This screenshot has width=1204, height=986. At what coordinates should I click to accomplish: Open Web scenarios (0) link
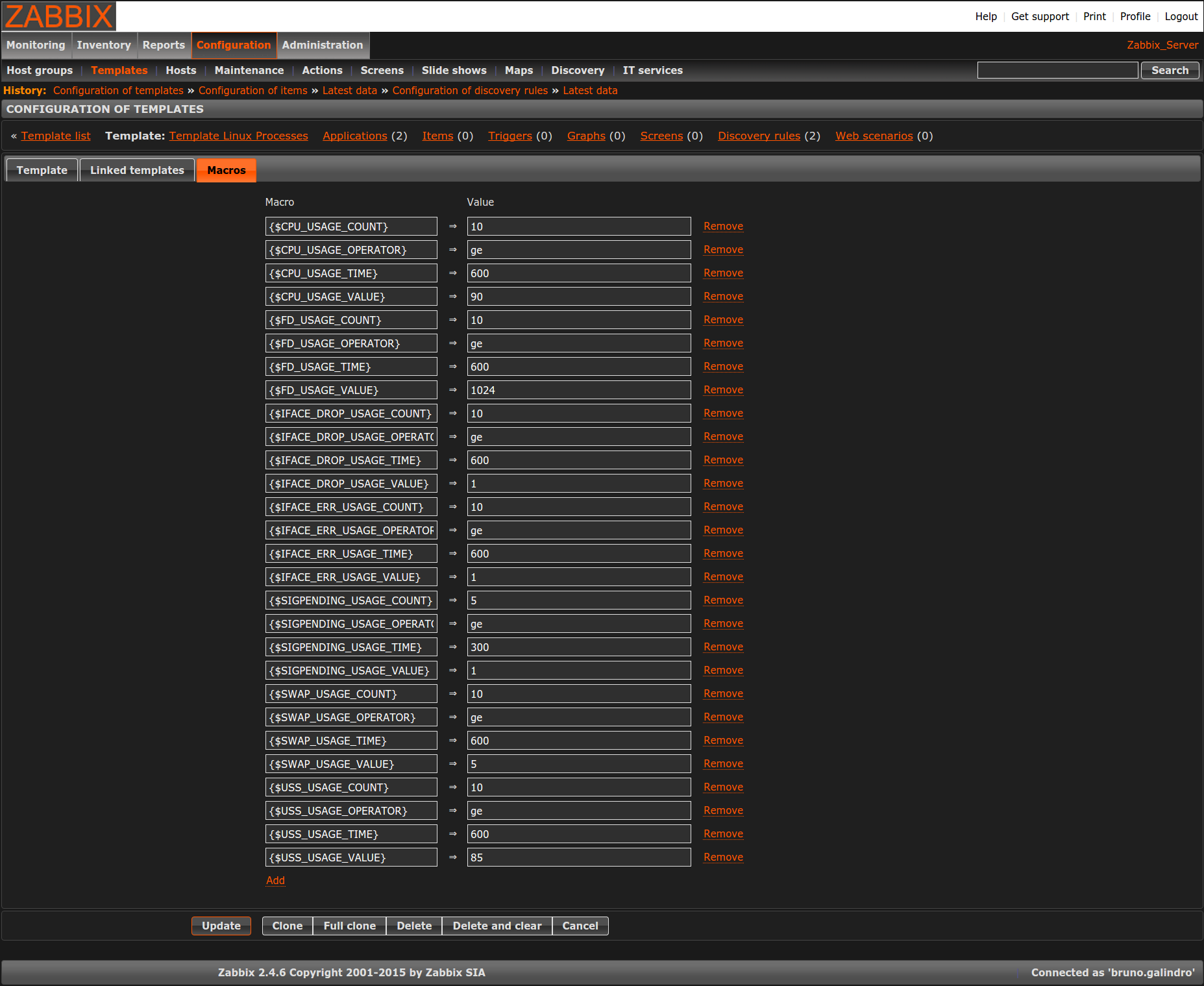click(x=874, y=136)
